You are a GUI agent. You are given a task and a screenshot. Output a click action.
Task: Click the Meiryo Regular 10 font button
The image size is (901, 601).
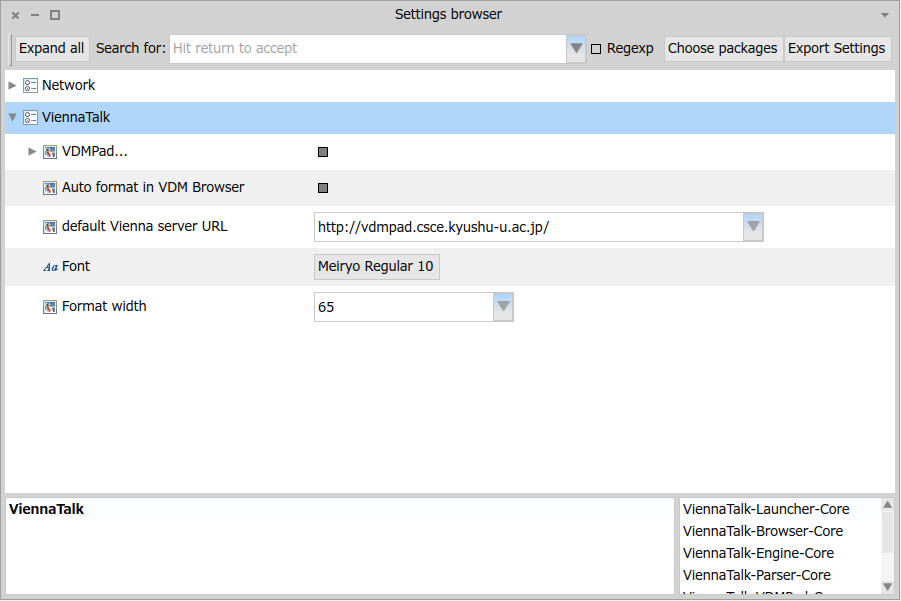click(376, 267)
